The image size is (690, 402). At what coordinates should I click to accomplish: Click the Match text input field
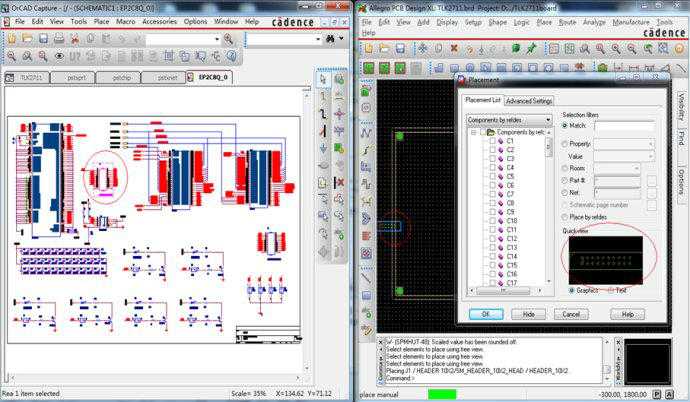click(624, 126)
